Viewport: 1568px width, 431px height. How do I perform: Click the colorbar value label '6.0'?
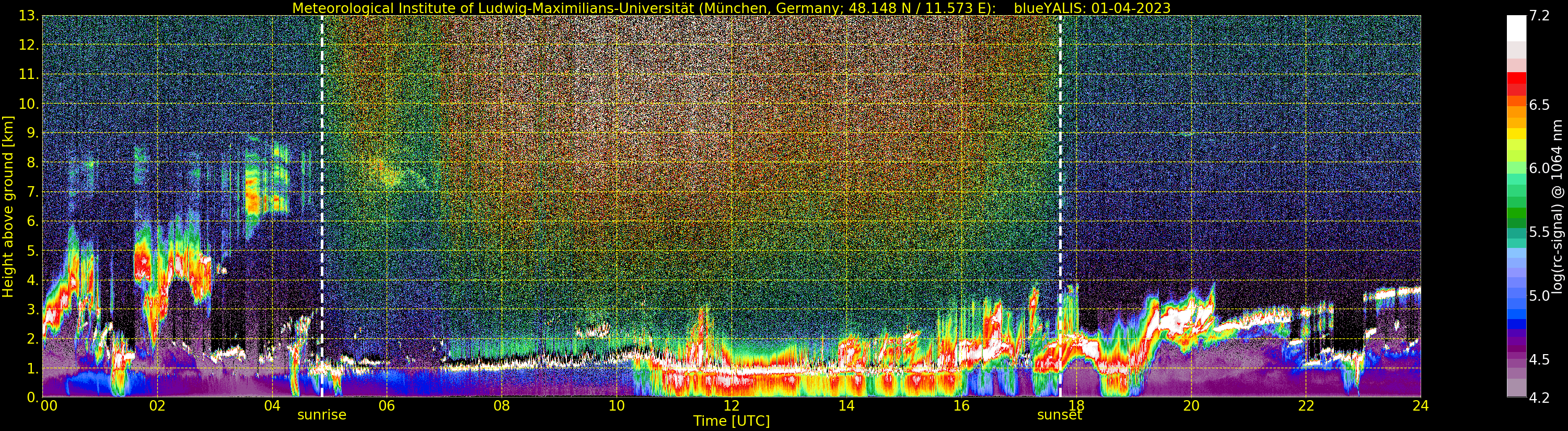coord(1539,168)
